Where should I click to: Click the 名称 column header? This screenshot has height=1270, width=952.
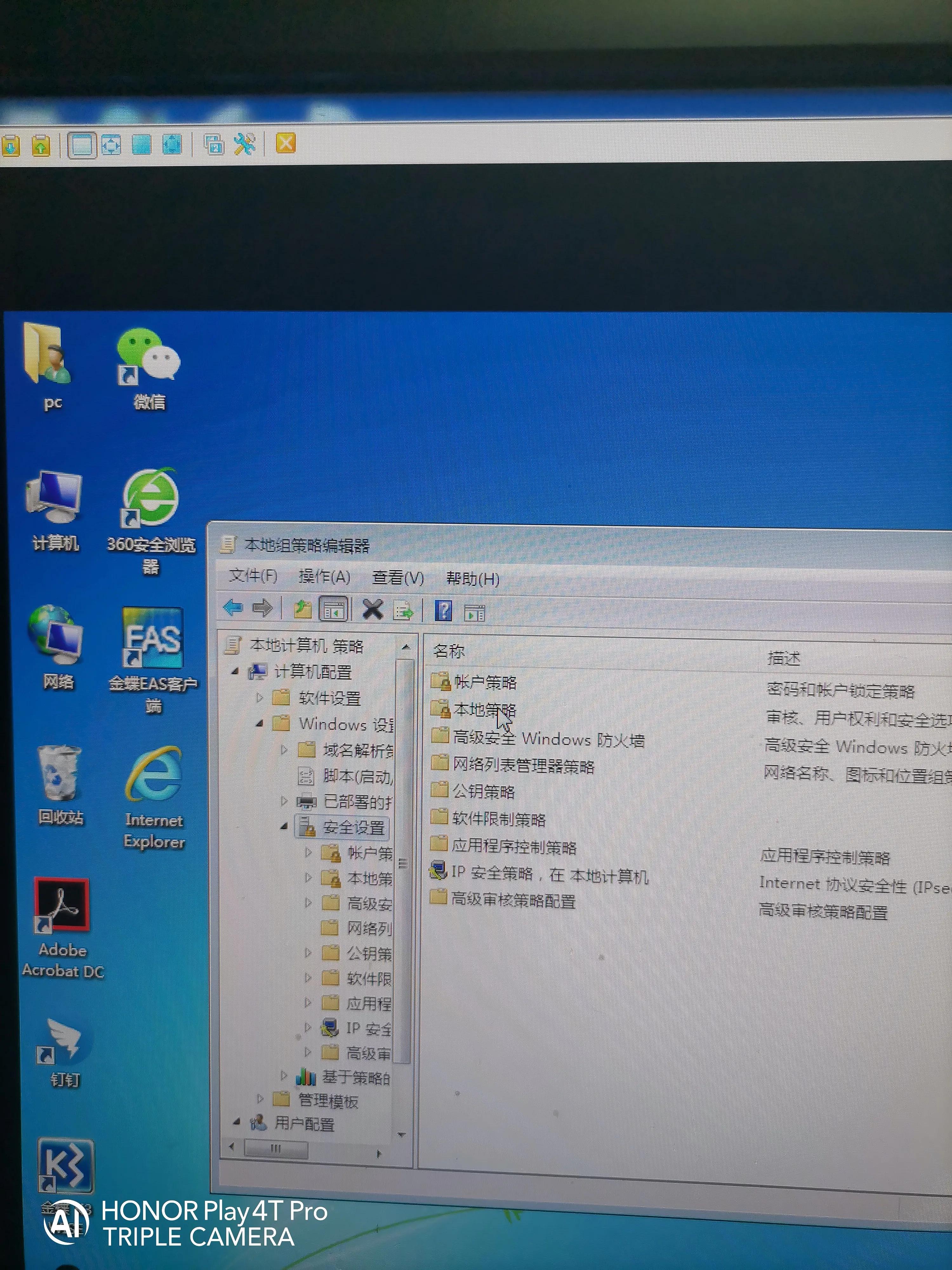(x=449, y=651)
